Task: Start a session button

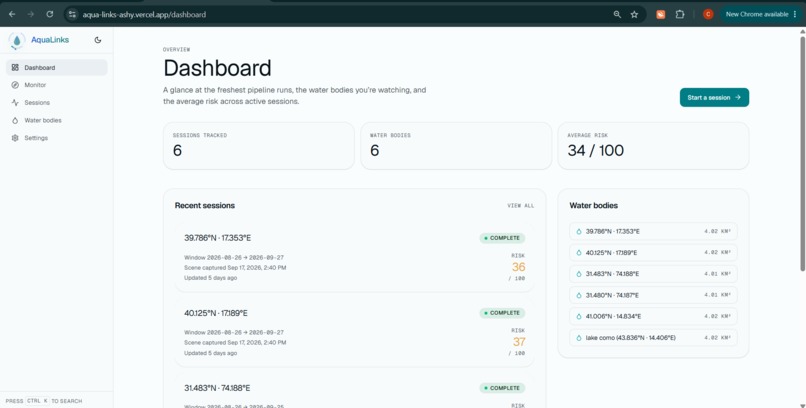Action: point(714,97)
